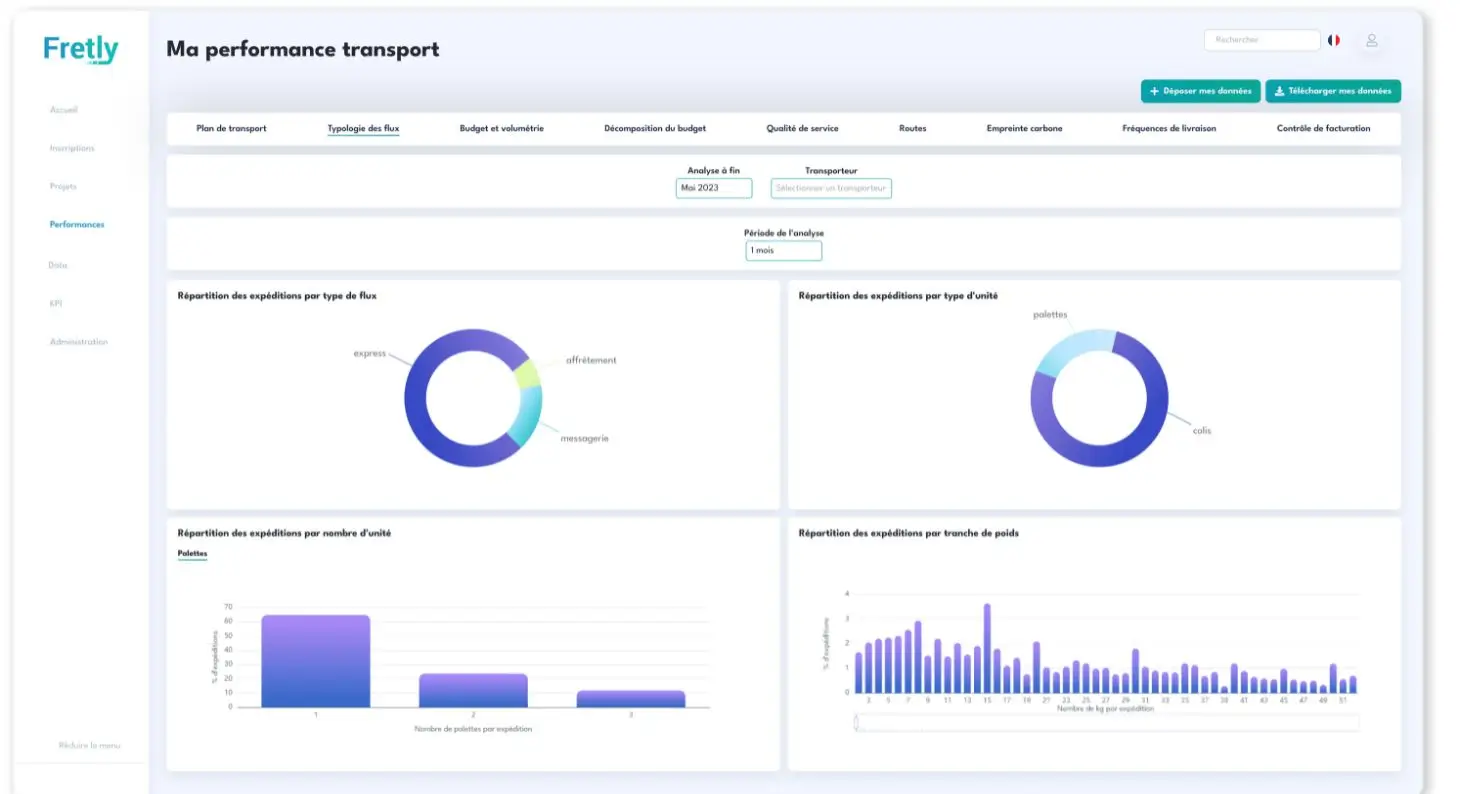Click the 'affrètement' chart label
The image size is (1460, 794).
coord(591,360)
